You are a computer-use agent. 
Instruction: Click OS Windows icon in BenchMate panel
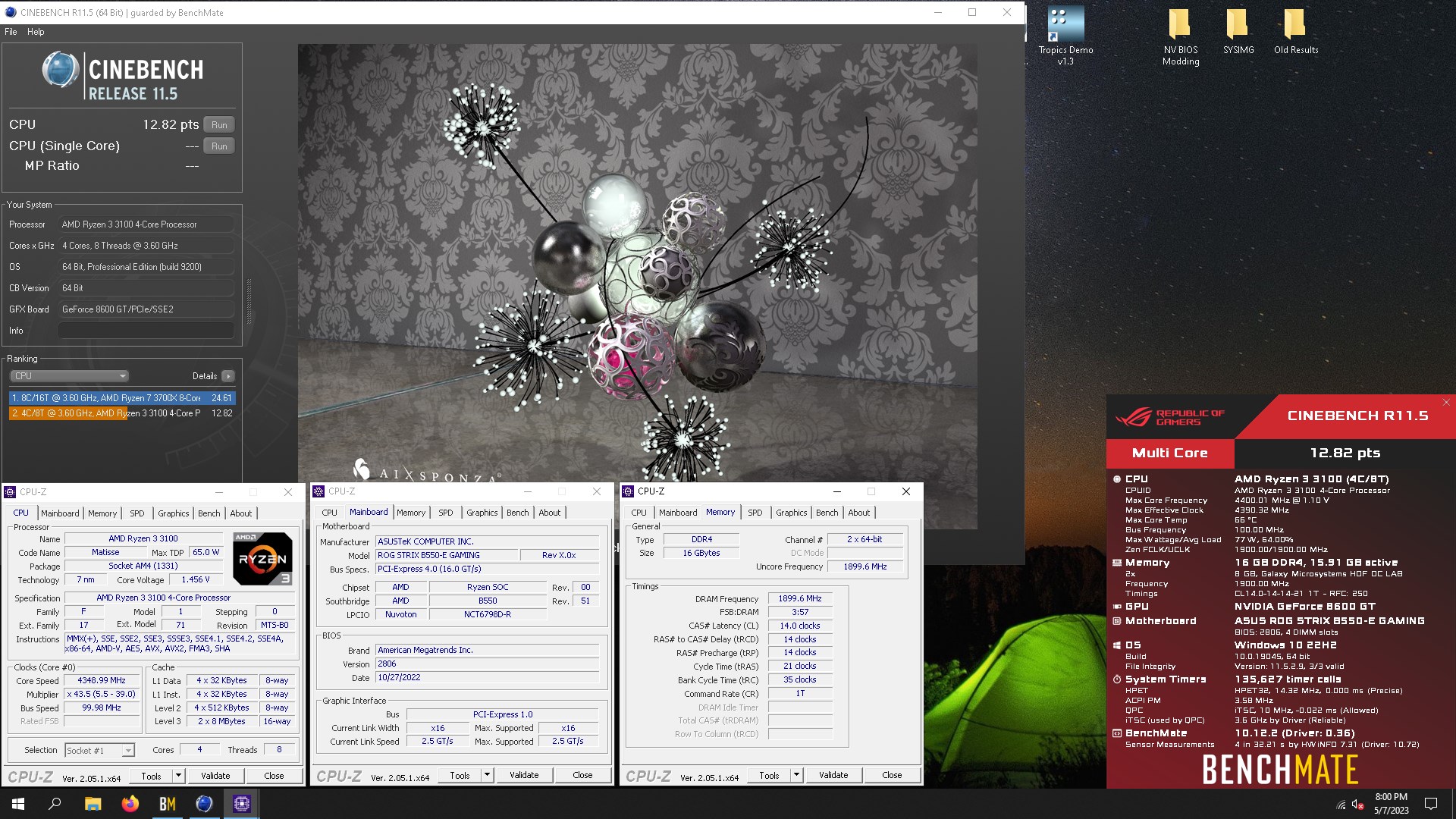click(1117, 645)
